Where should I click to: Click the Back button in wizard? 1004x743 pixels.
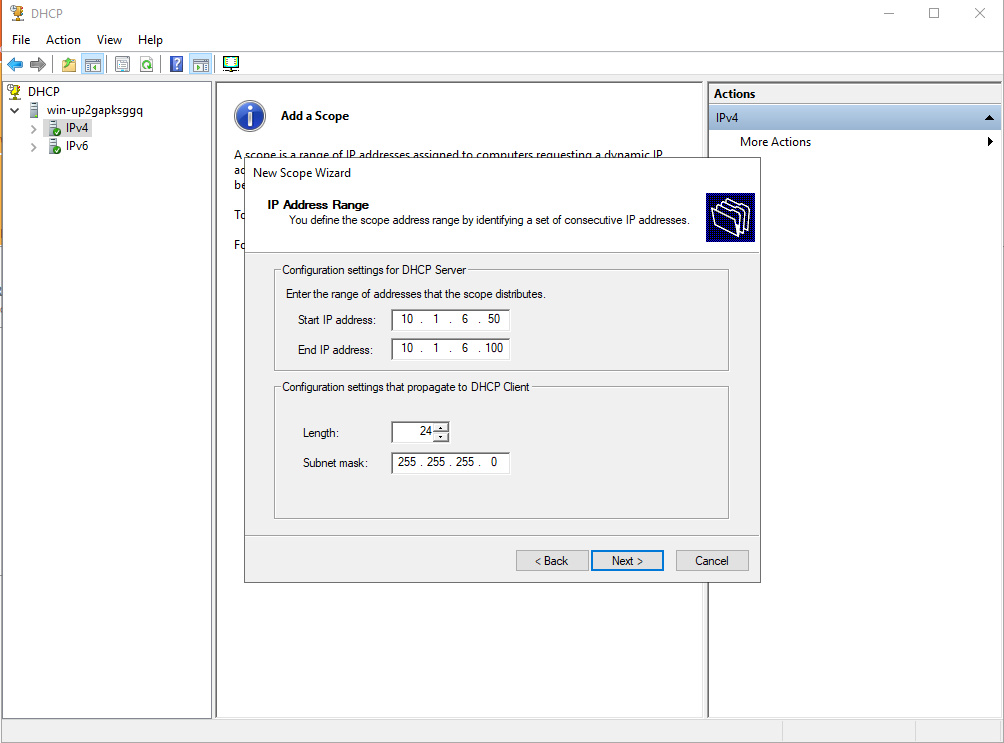pos(552,561)
